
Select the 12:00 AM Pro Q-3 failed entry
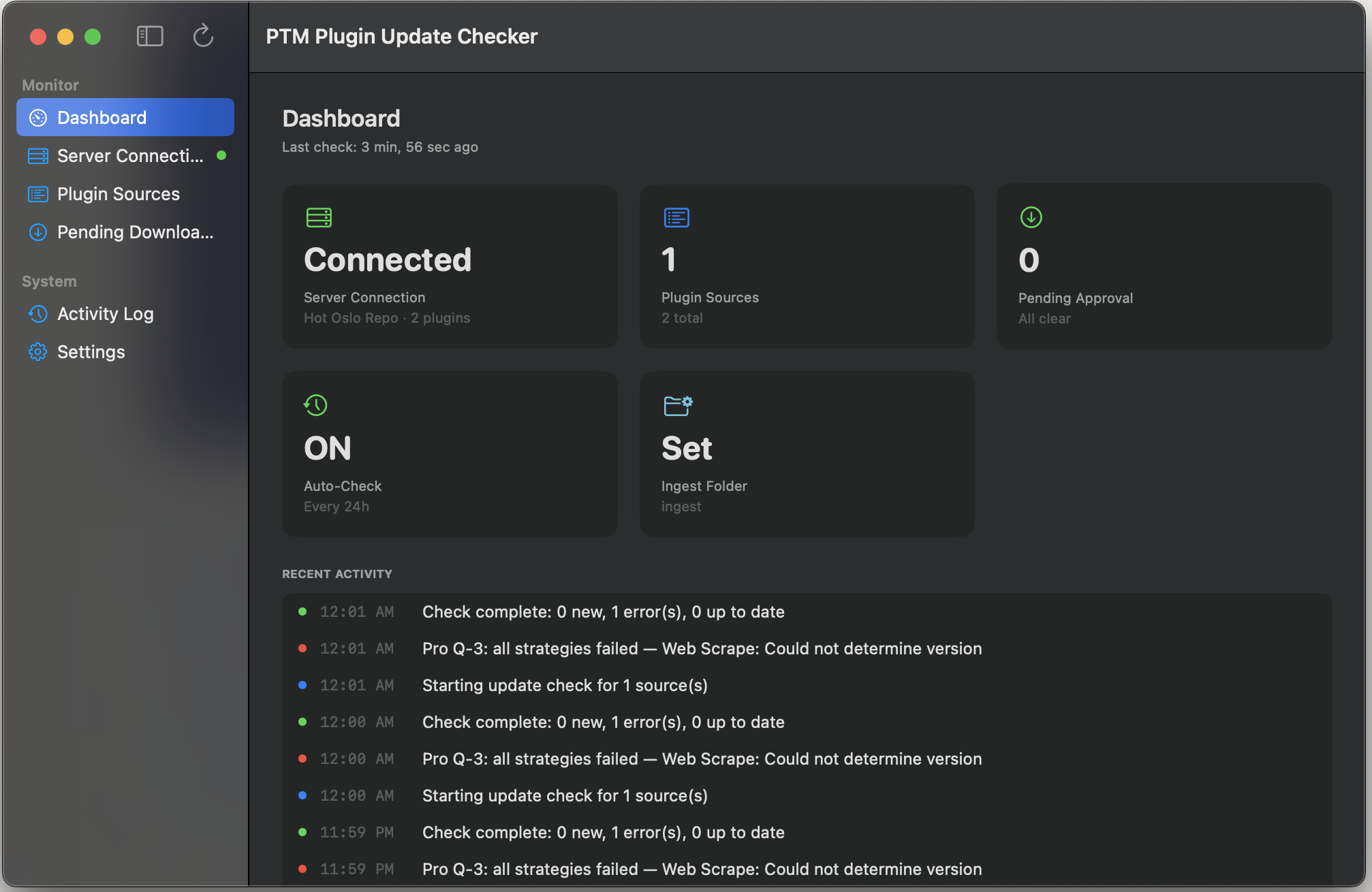[807, 759]
